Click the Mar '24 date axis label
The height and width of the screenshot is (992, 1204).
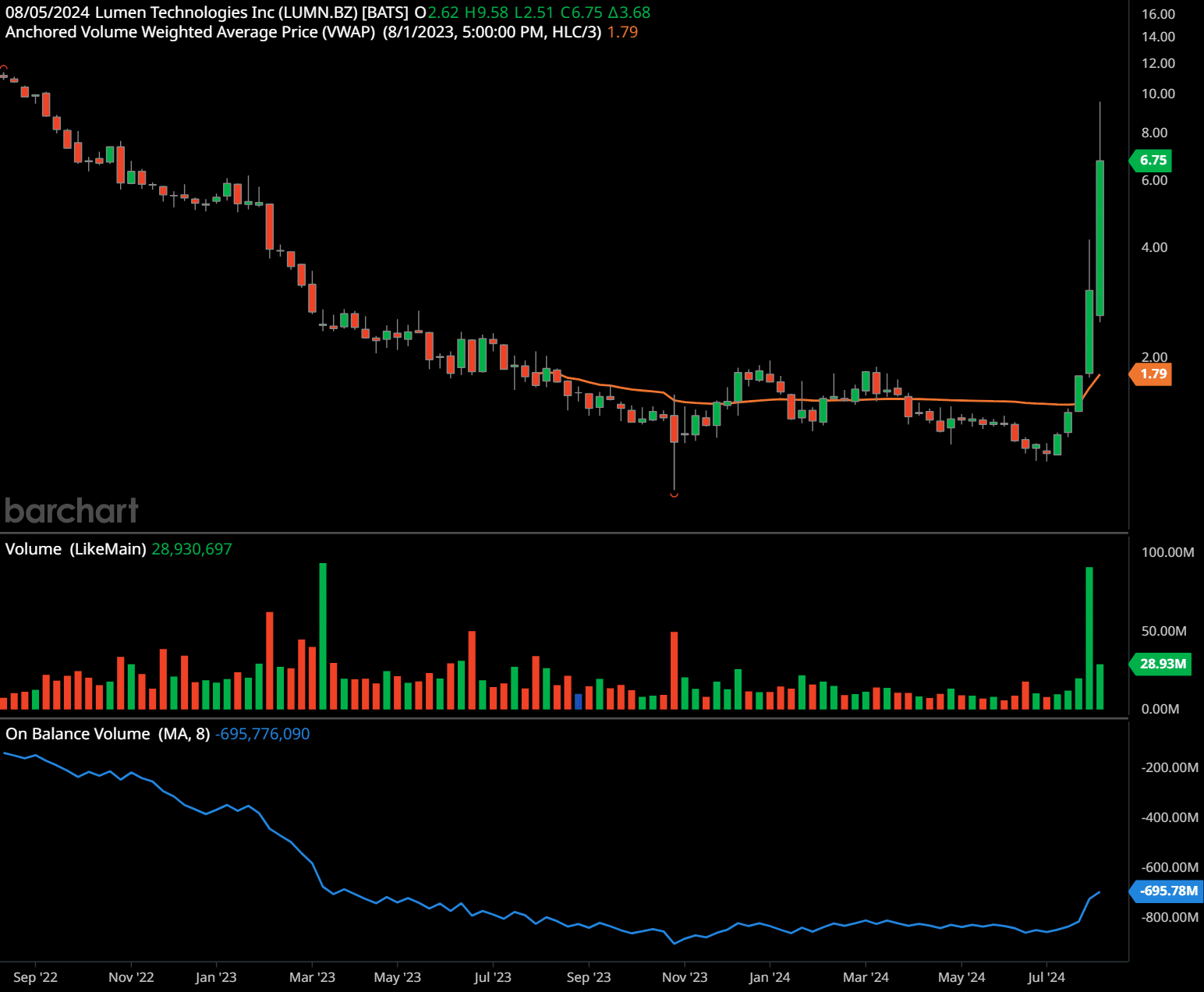point(866,977)
